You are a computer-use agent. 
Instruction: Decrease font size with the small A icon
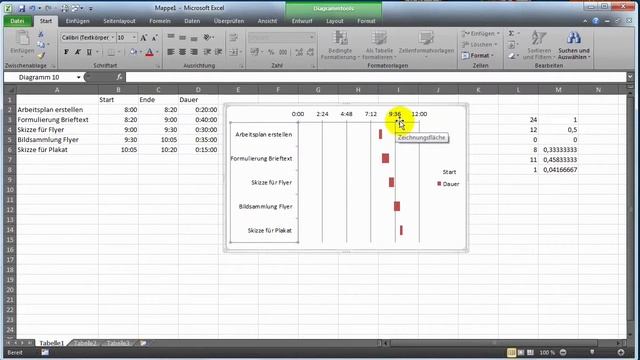coord(155,38)
